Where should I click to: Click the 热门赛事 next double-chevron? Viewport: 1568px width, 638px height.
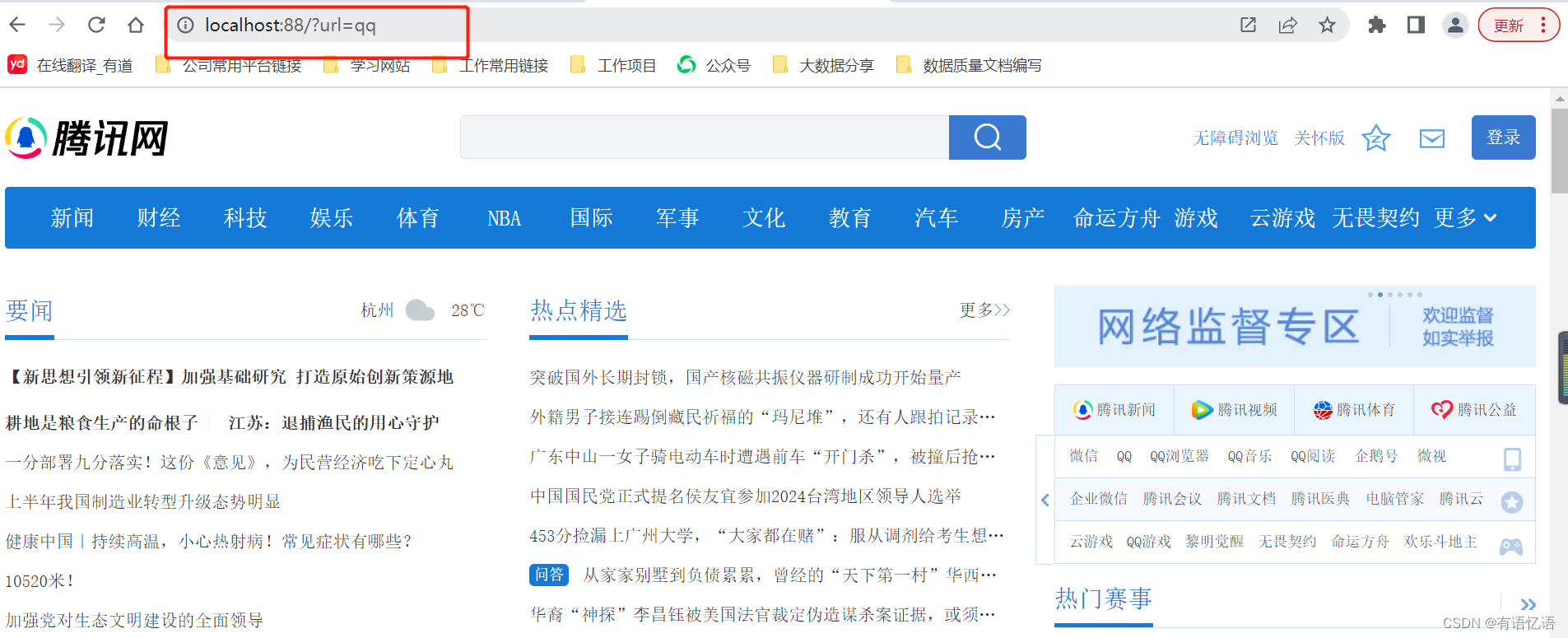click(1528, 605)
